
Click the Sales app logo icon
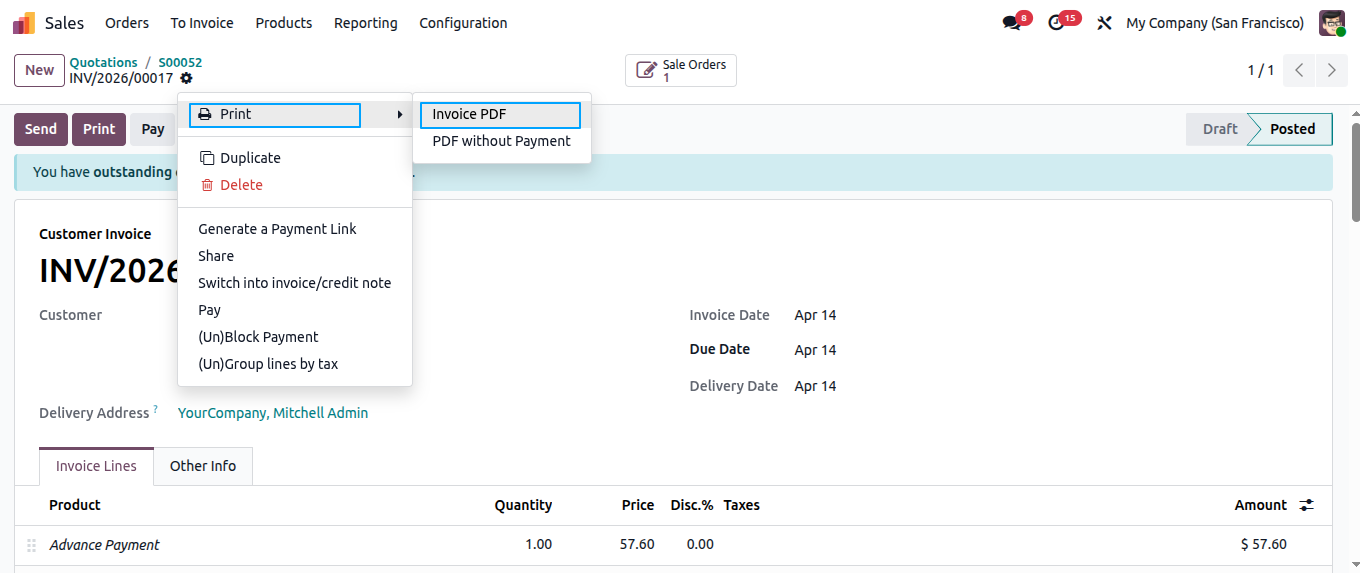[24, 23]
